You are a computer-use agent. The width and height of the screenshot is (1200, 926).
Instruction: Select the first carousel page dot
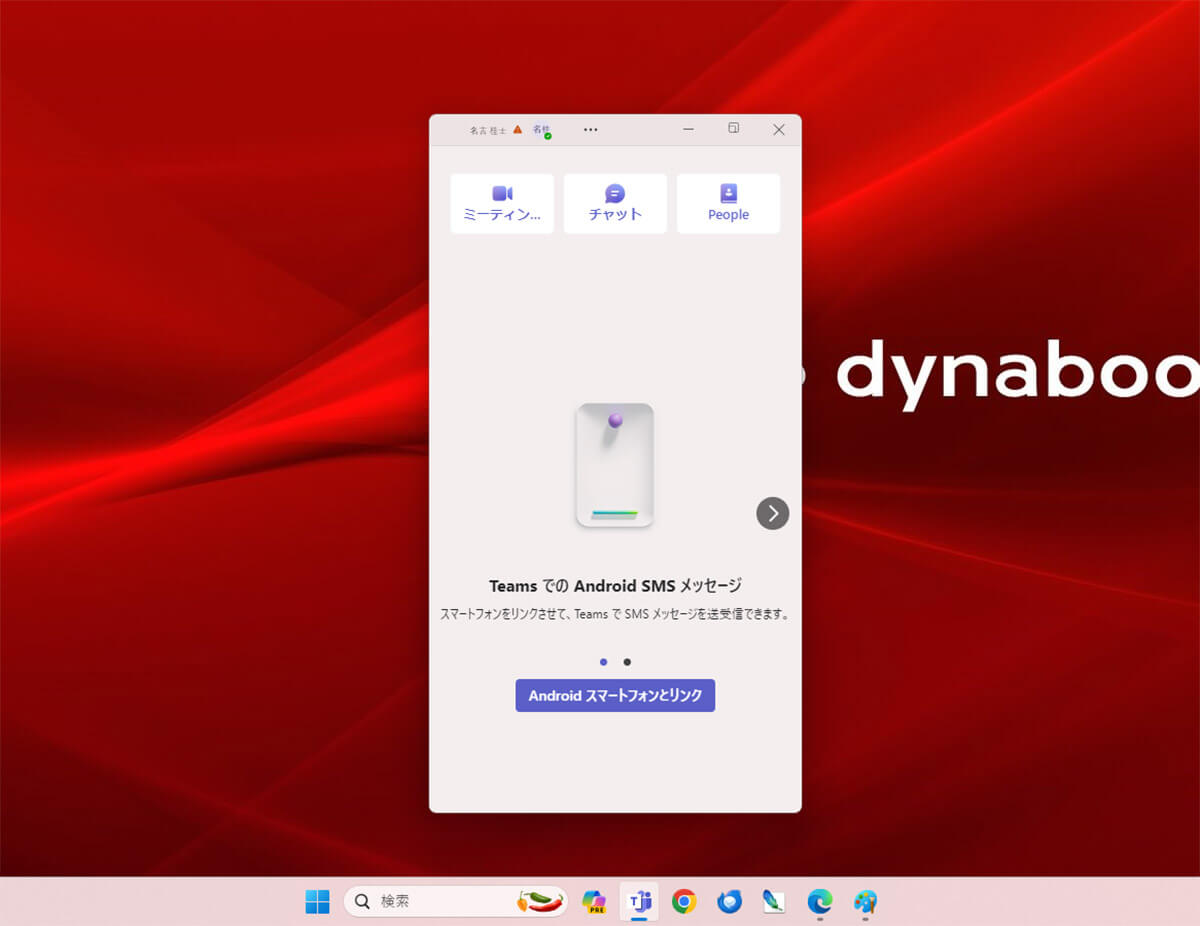(x=603, y=662)
